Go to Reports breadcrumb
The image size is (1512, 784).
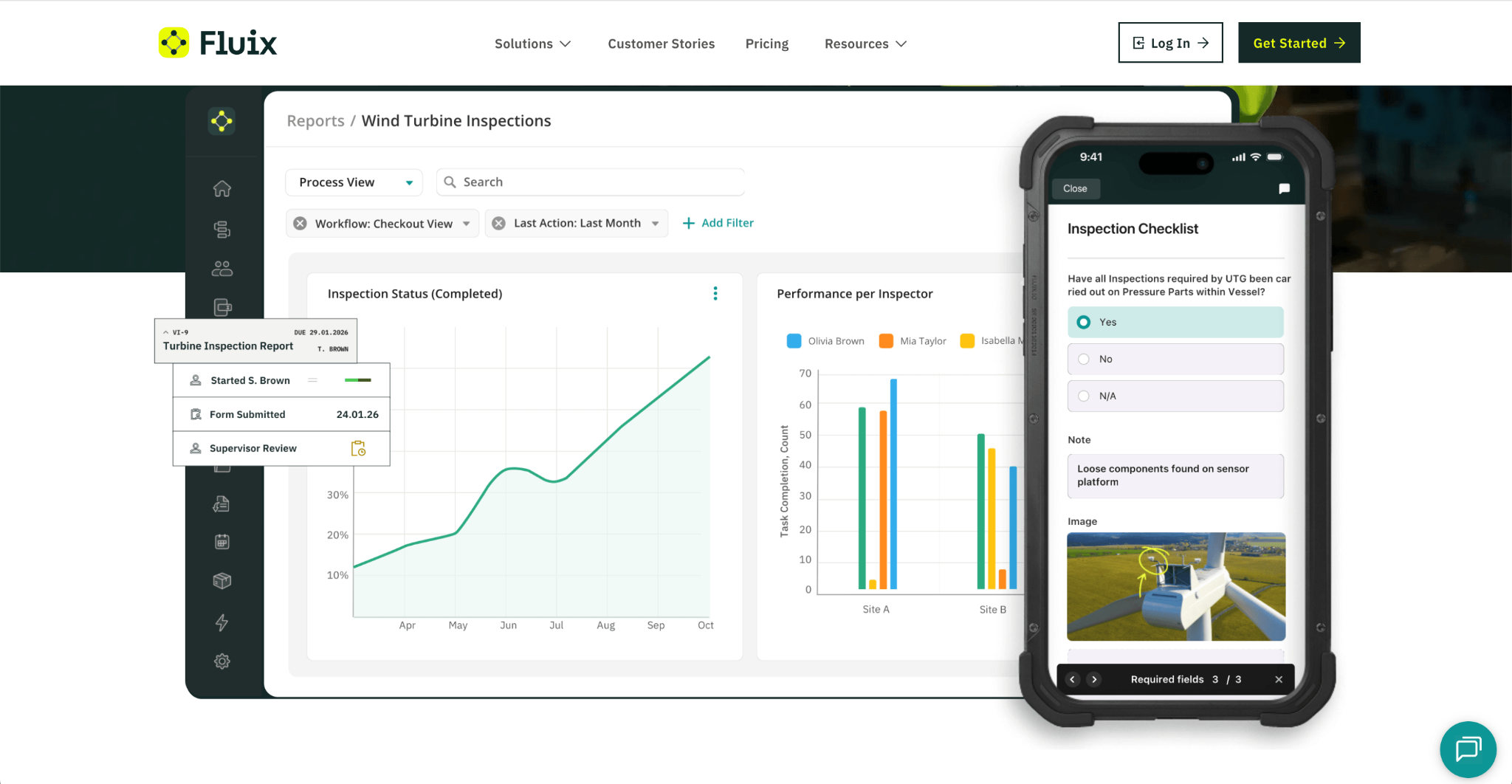click(x=315, y=120)
